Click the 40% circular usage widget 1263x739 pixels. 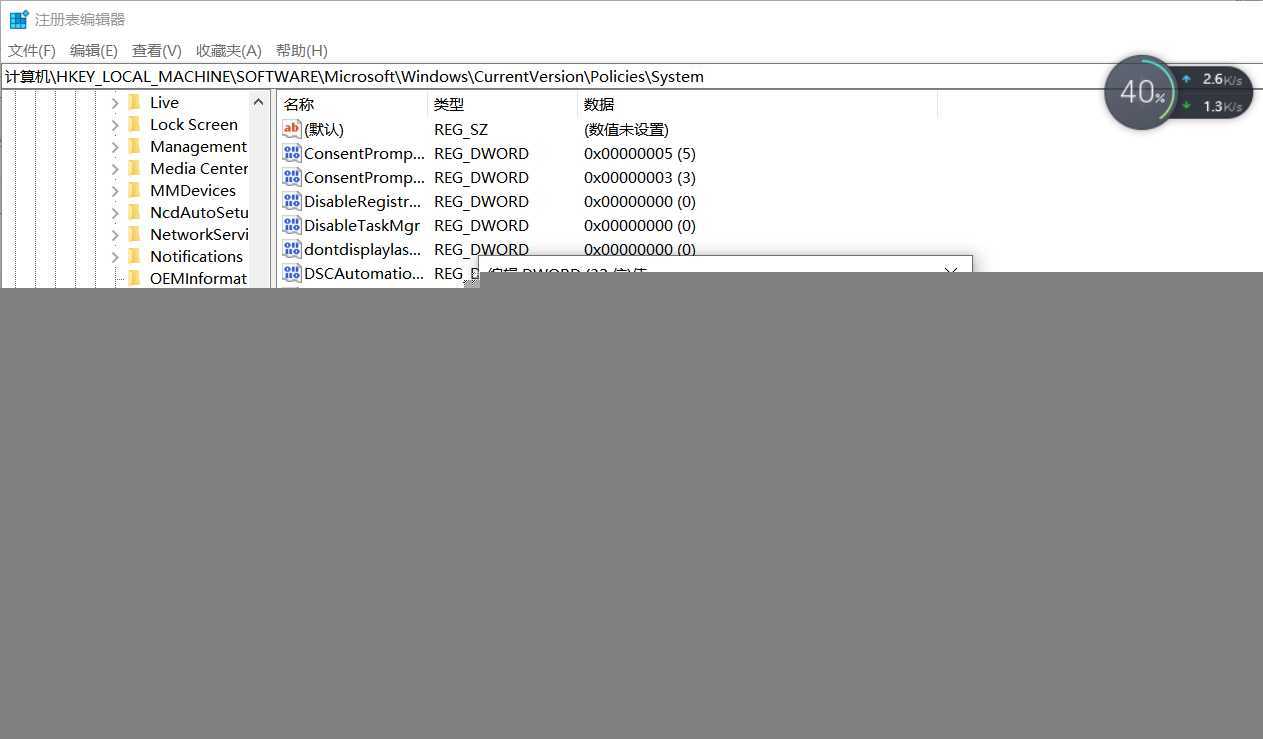(x=1141, y=92)
